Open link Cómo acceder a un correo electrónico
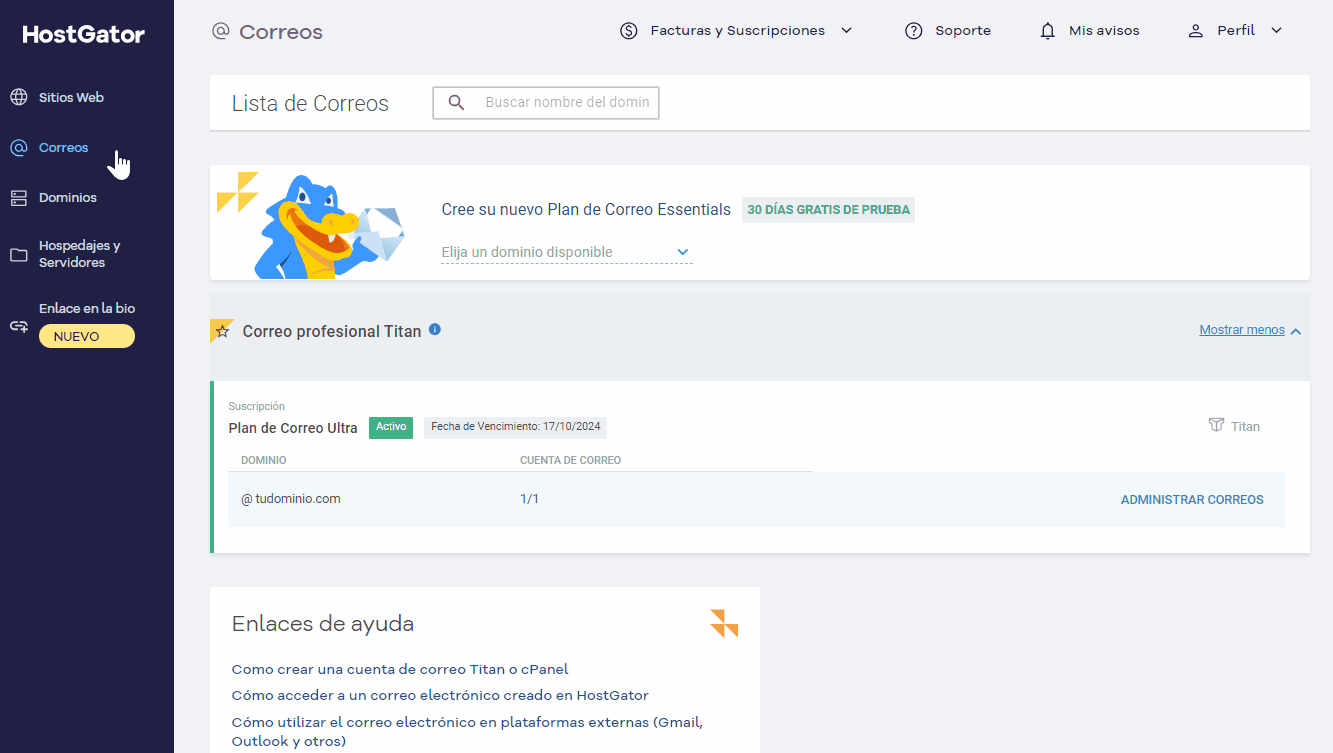Viewport: 1333px width, 753px height. tap(440, 695)
